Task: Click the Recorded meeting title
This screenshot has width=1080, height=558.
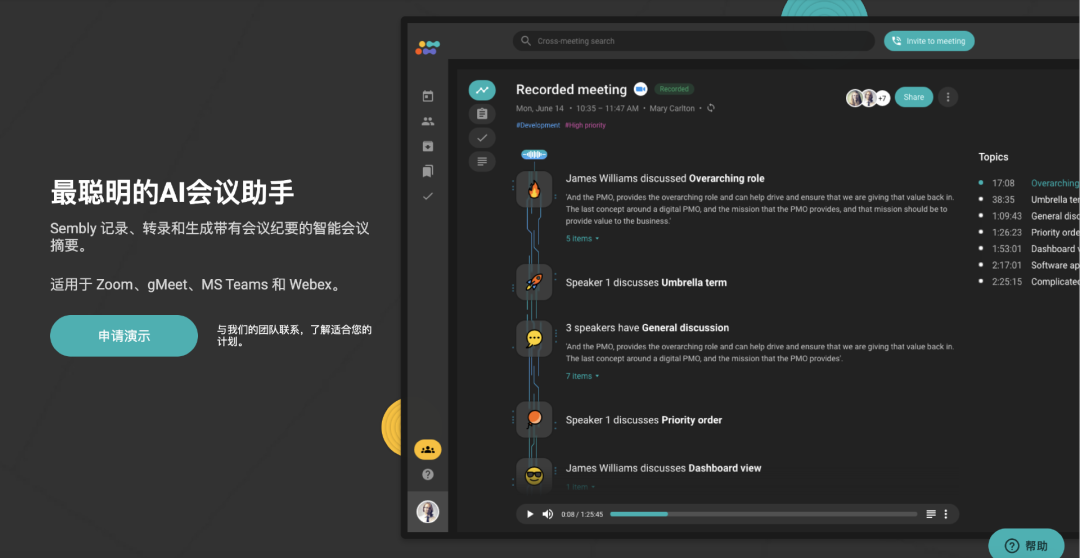Action: point(571,90)
